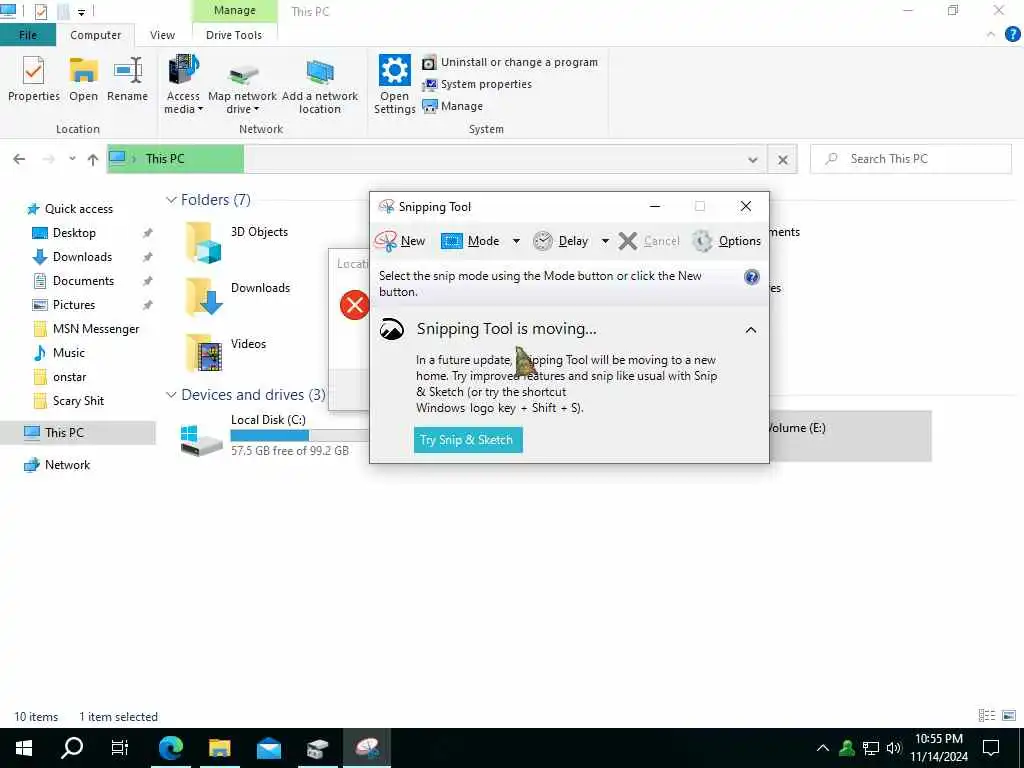Select the 3D Objects folder
This screenshot has width=1024, height=768.
click(x=238, y=242)
